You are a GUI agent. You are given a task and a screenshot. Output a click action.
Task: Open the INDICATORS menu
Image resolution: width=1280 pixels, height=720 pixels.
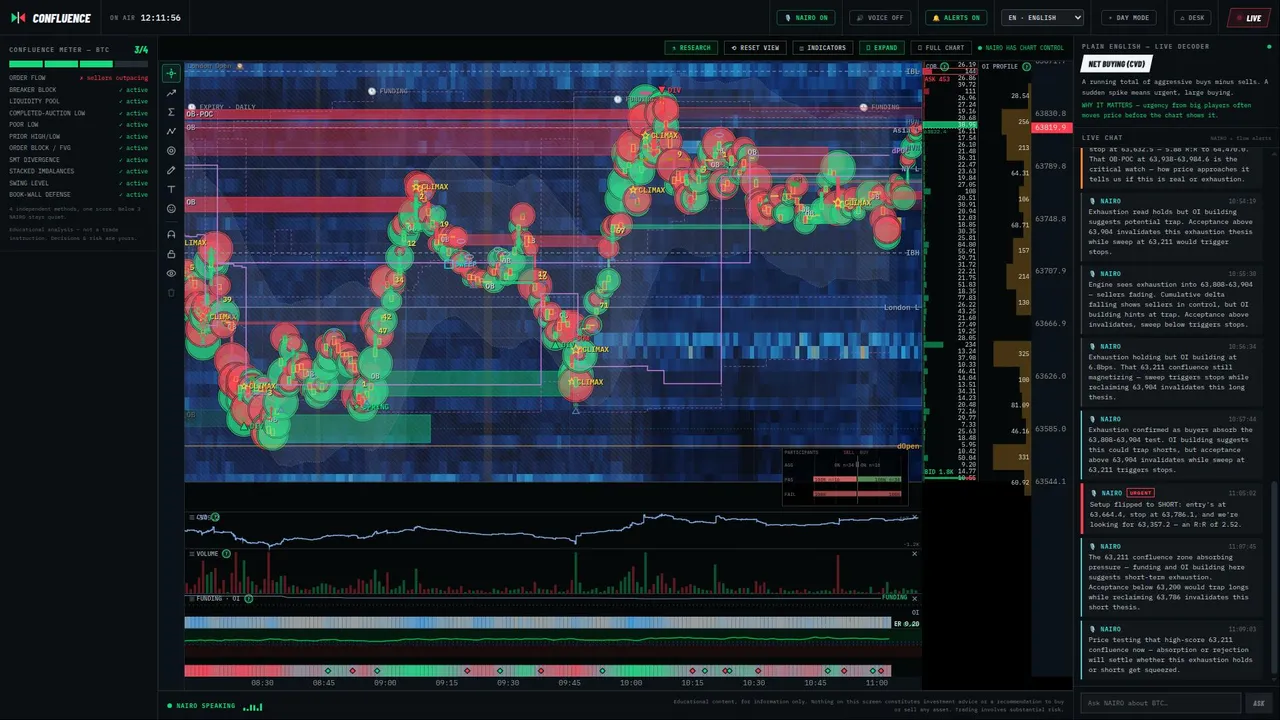click(822, 48)
